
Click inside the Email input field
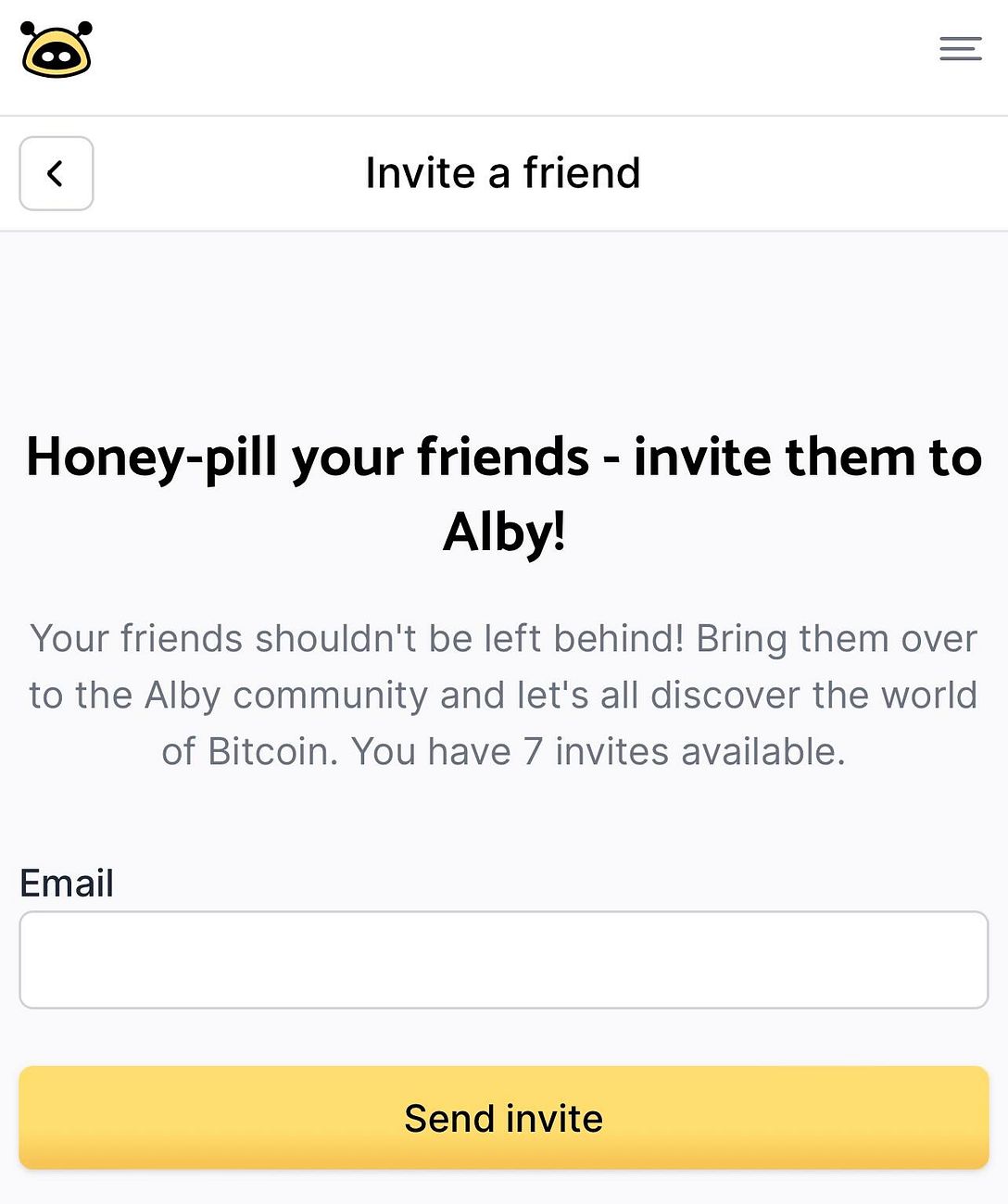tap(504, 959)
